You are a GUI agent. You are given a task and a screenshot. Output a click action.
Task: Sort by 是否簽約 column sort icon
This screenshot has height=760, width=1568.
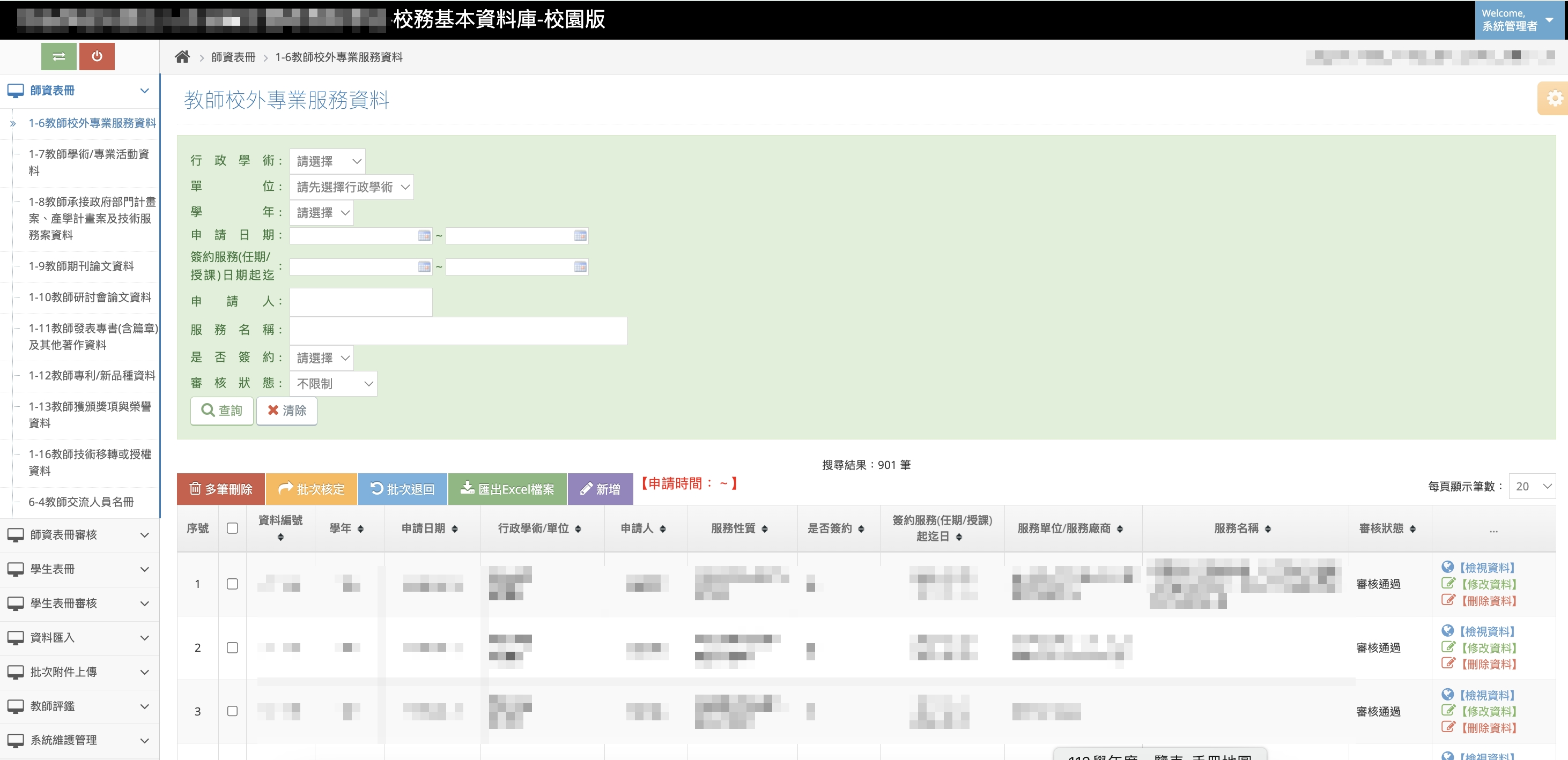point(861,530)
